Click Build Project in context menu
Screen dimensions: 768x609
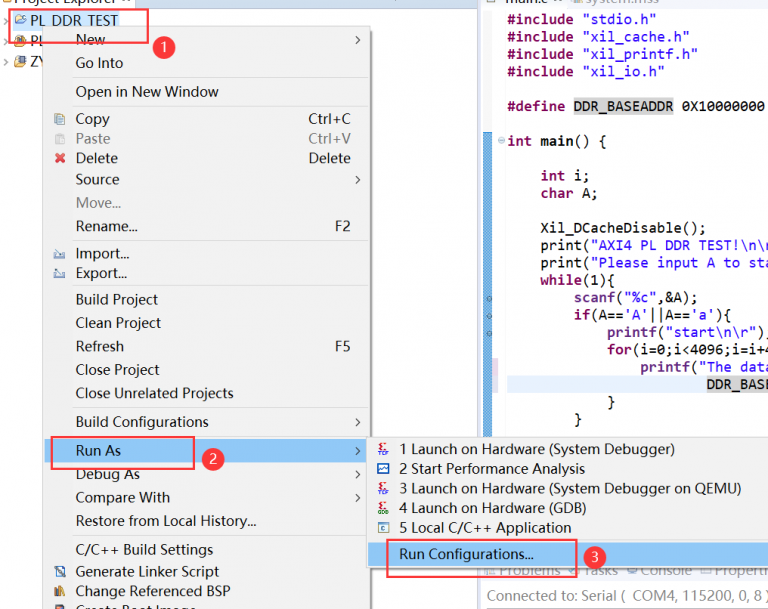(x=116, y=300)
